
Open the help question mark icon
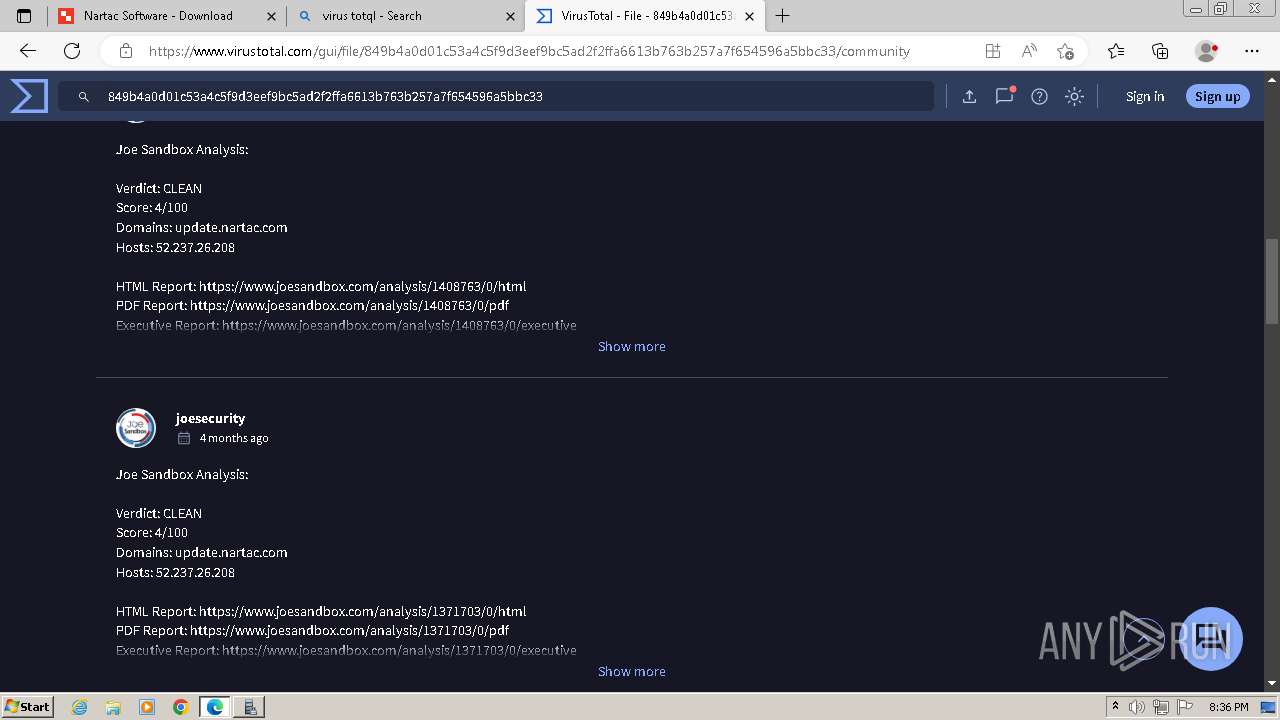(x=1039, y=96)
